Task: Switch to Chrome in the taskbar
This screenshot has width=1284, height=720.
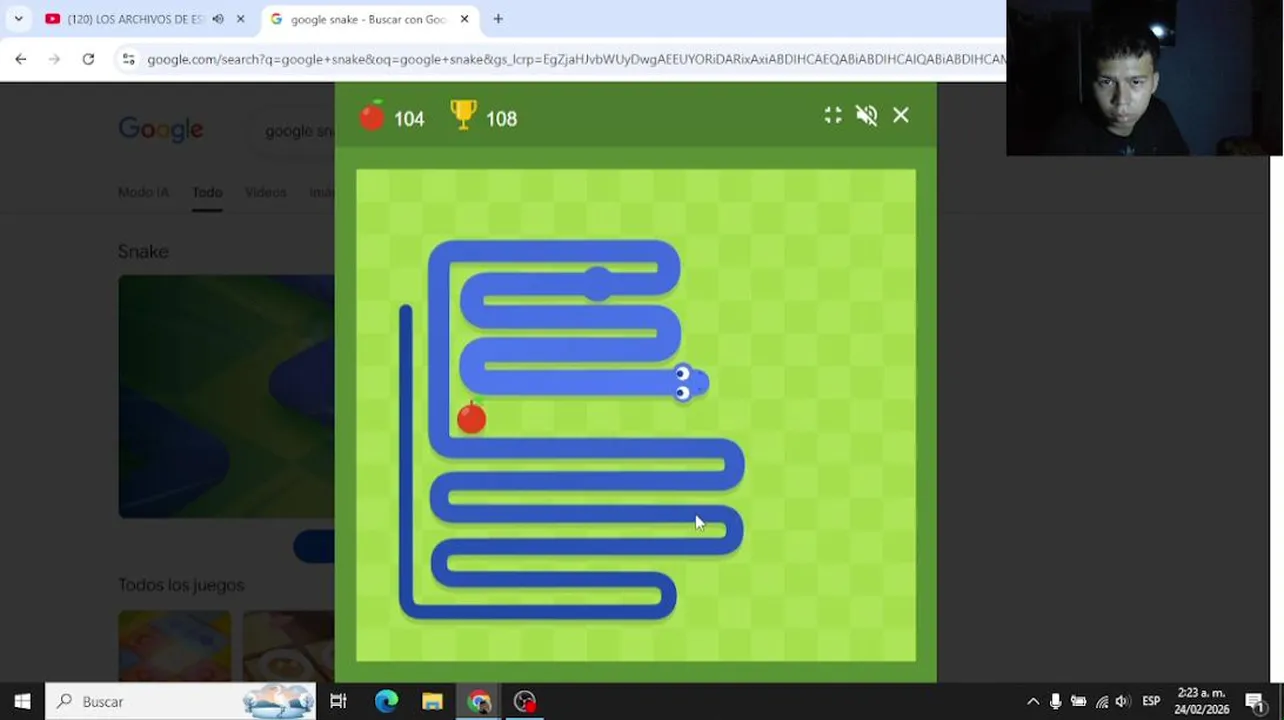Action: [x=479, y=701]
